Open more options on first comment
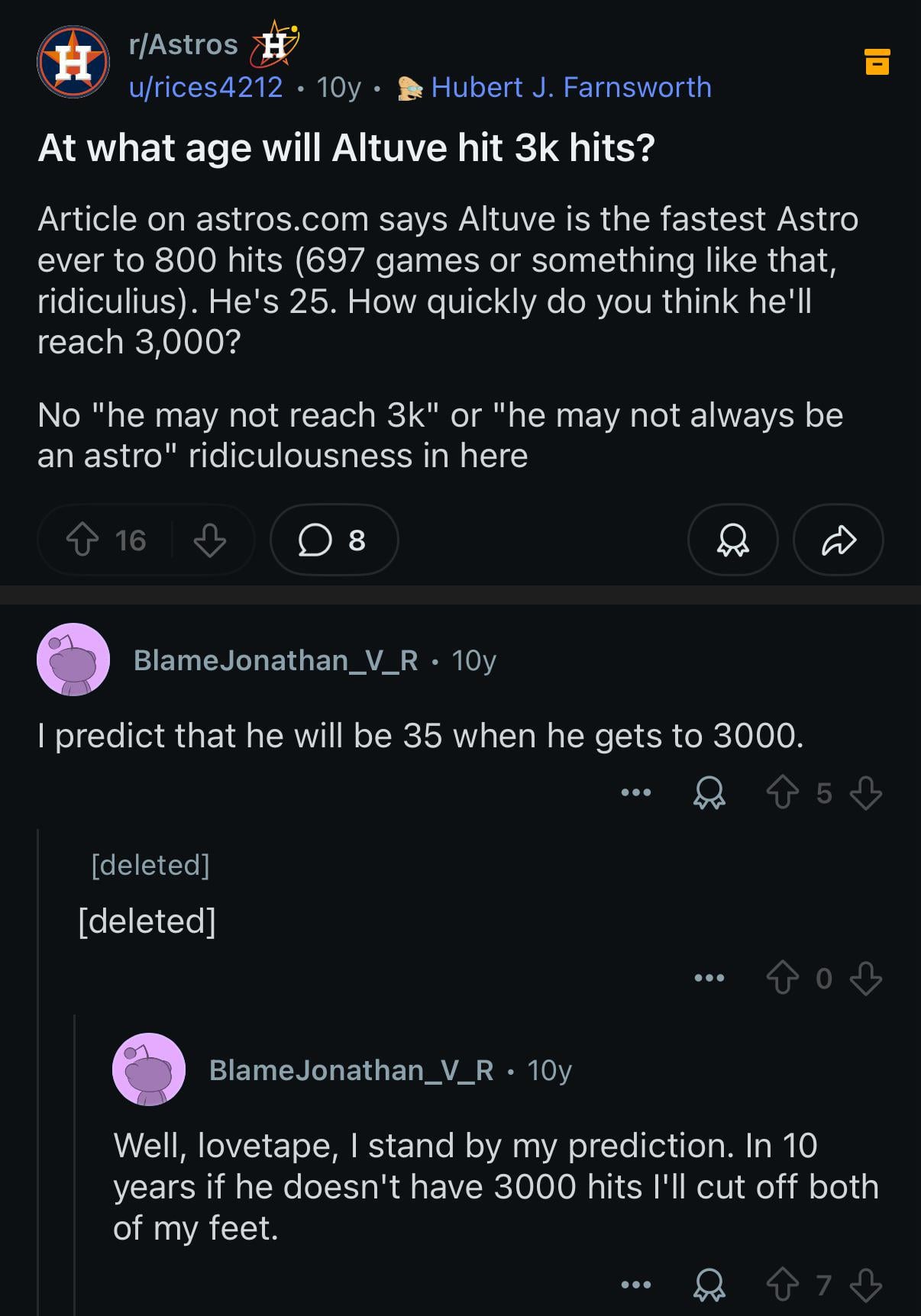This screenshot has width=921, height=1316. (x=635, y=792)
